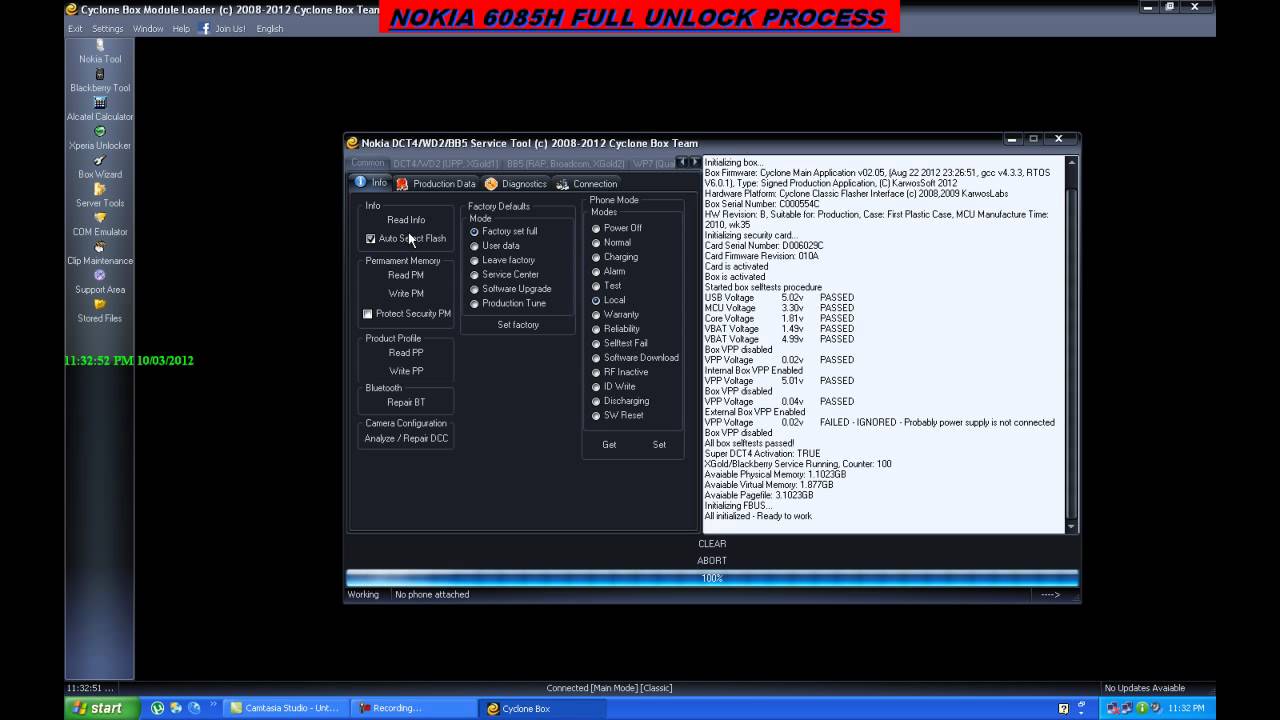Open the Exit menu
Image resolution: width=1280 pixels, height=720 pixels.
[75, 29]
